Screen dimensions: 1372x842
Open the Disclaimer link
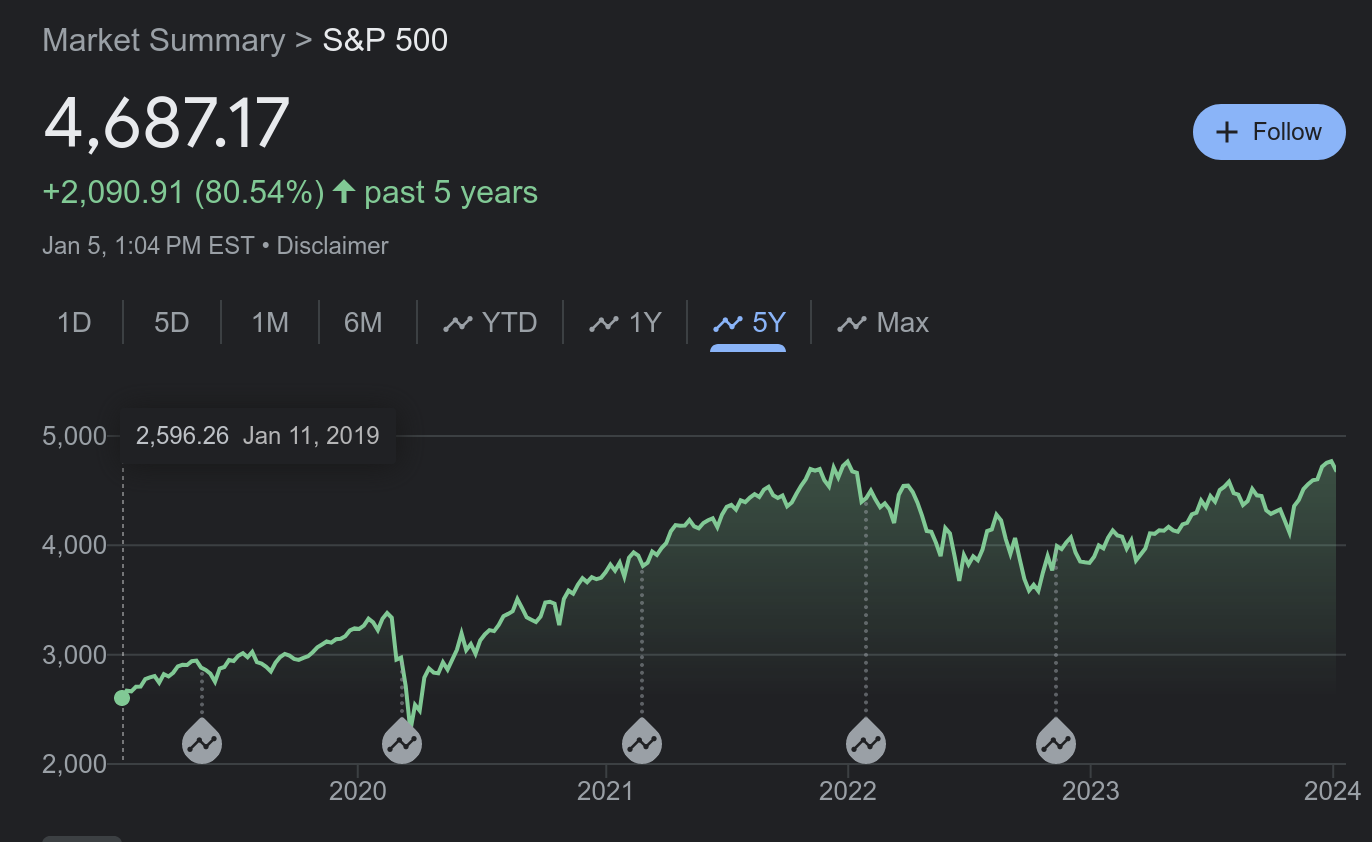pos(332,246)
